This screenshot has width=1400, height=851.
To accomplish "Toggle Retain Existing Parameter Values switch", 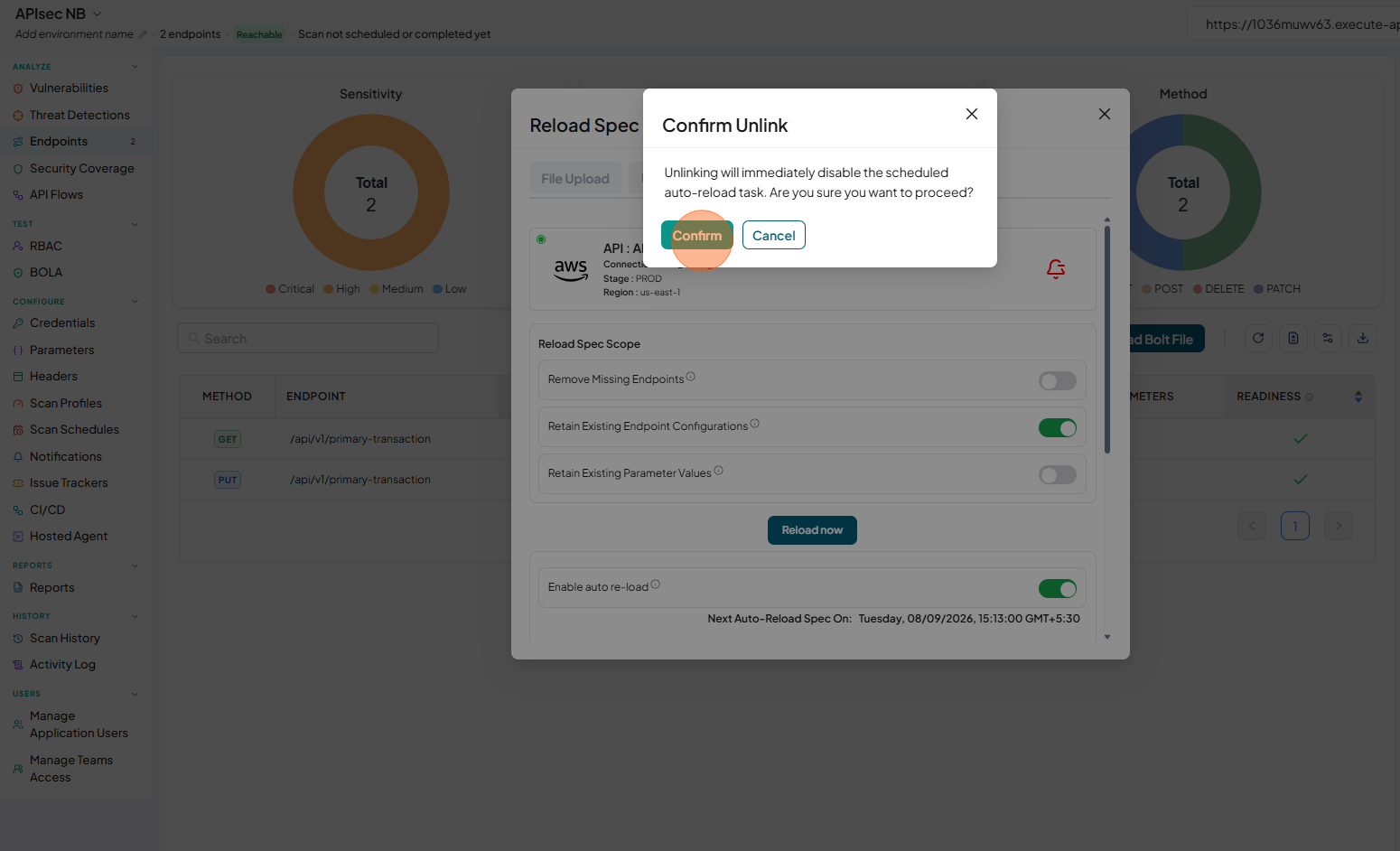I will click(1058, 475).
